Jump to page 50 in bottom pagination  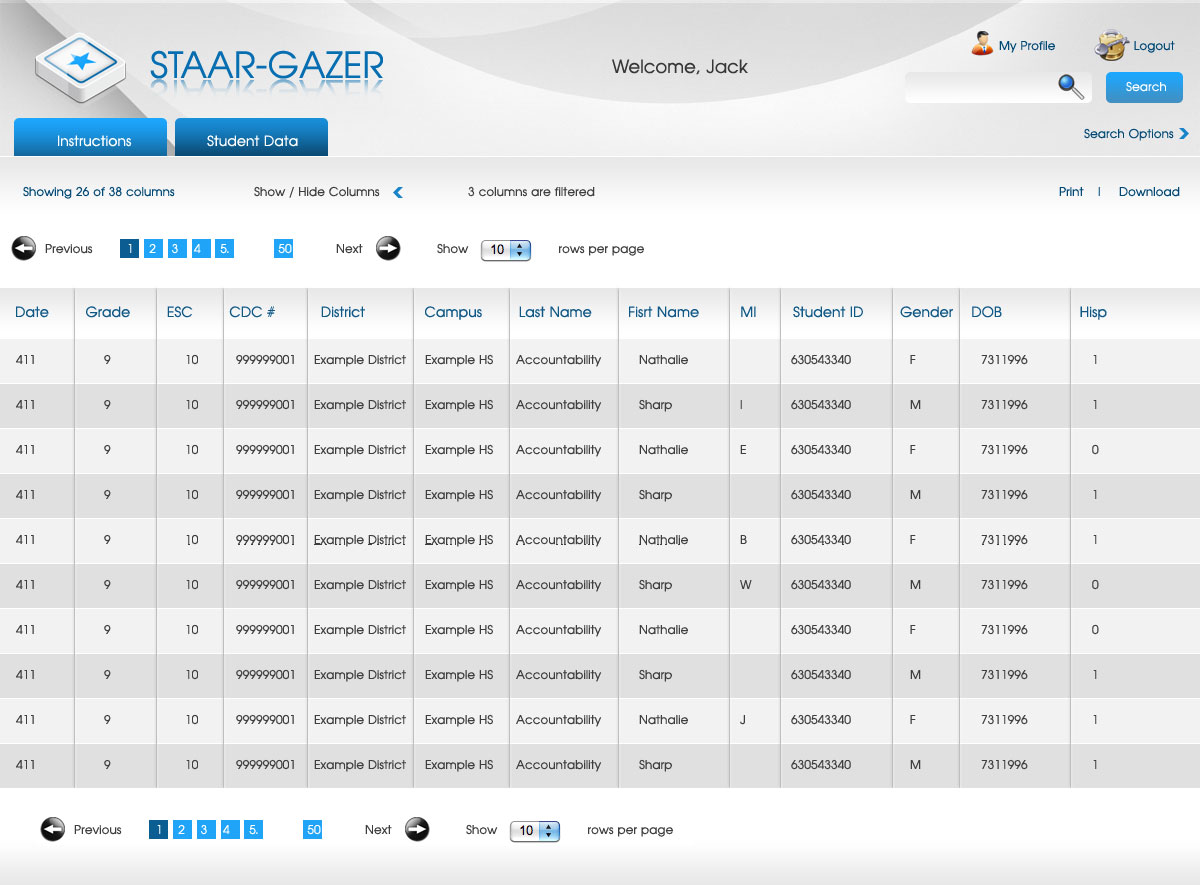[x=313, y=830]
